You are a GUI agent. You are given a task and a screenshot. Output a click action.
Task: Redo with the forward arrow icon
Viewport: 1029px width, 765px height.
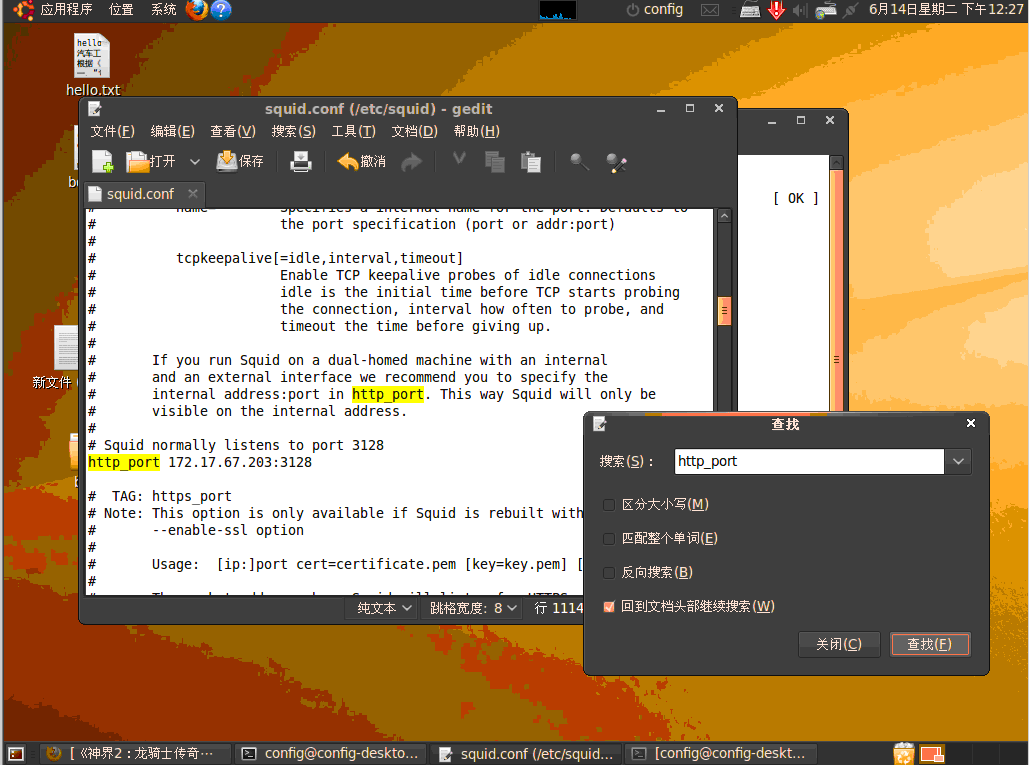pyautogui.click(x=411, y=161)
